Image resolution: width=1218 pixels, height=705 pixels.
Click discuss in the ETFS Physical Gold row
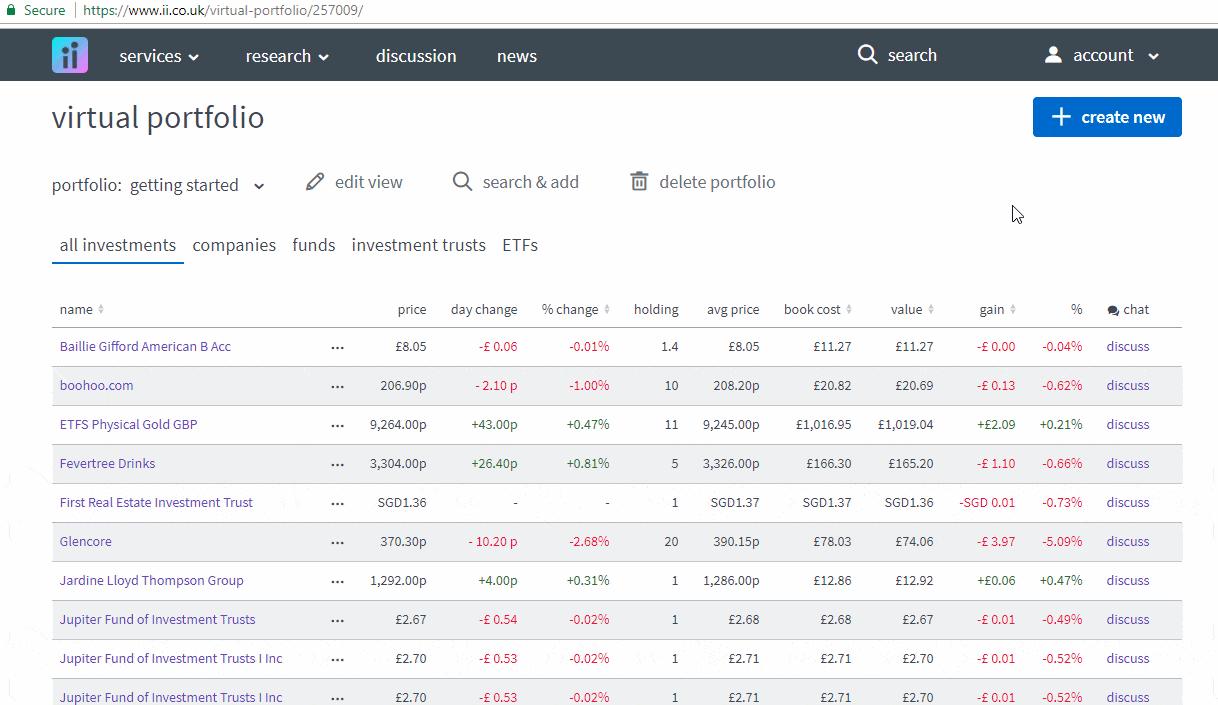pyautogui.click(x=1128, y=425)
